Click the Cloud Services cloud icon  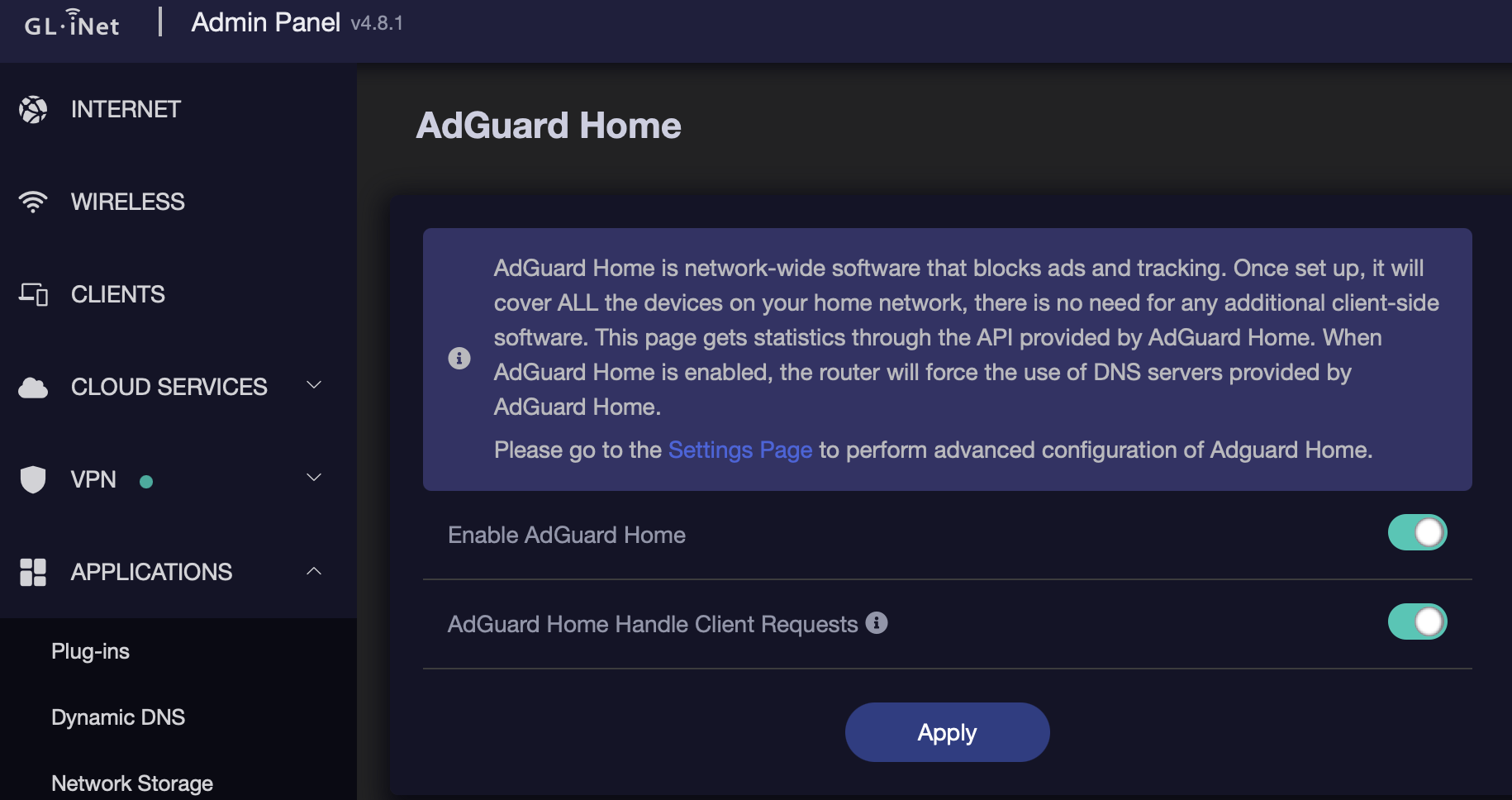(x=33, y=387)
